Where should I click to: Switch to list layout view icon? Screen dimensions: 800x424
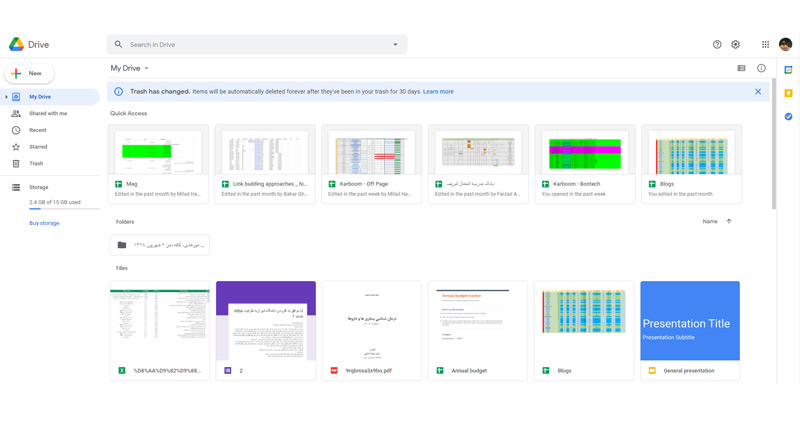click(x=741, y=69)
